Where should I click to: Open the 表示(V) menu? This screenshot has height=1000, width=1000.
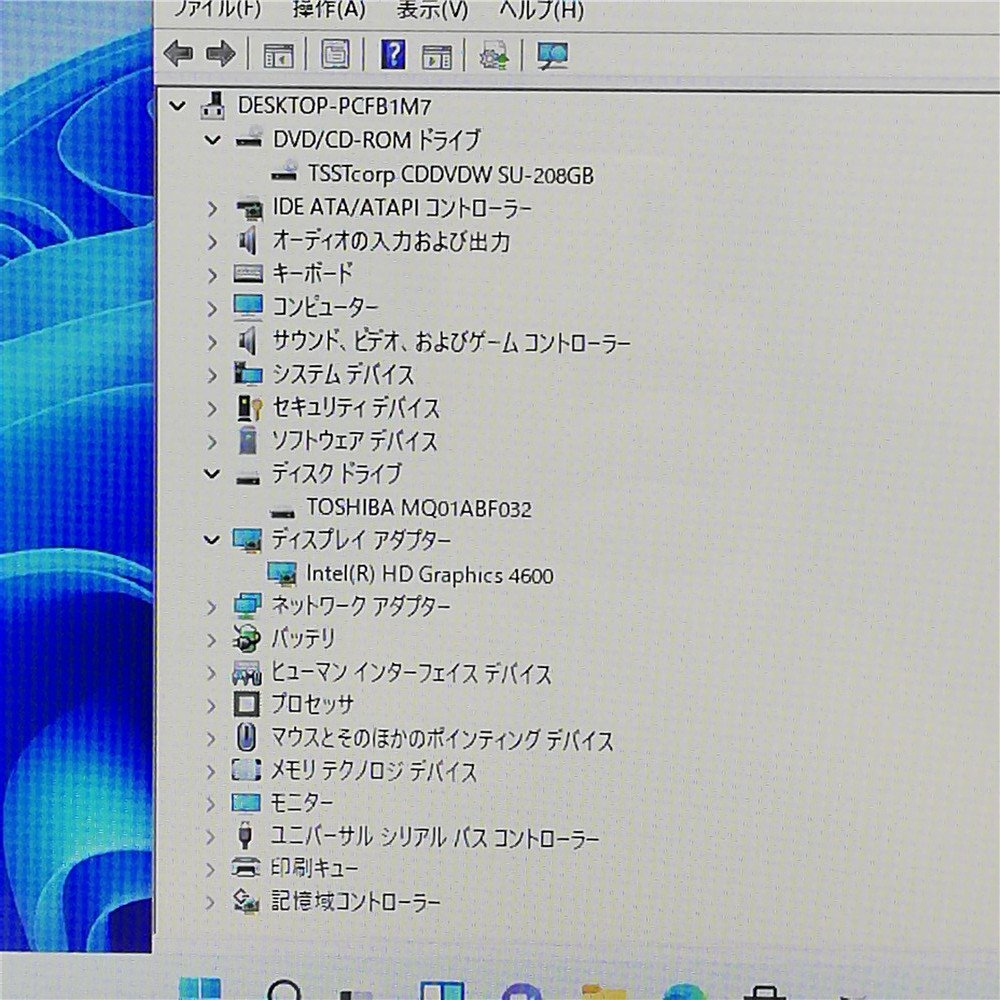[432, 9]
